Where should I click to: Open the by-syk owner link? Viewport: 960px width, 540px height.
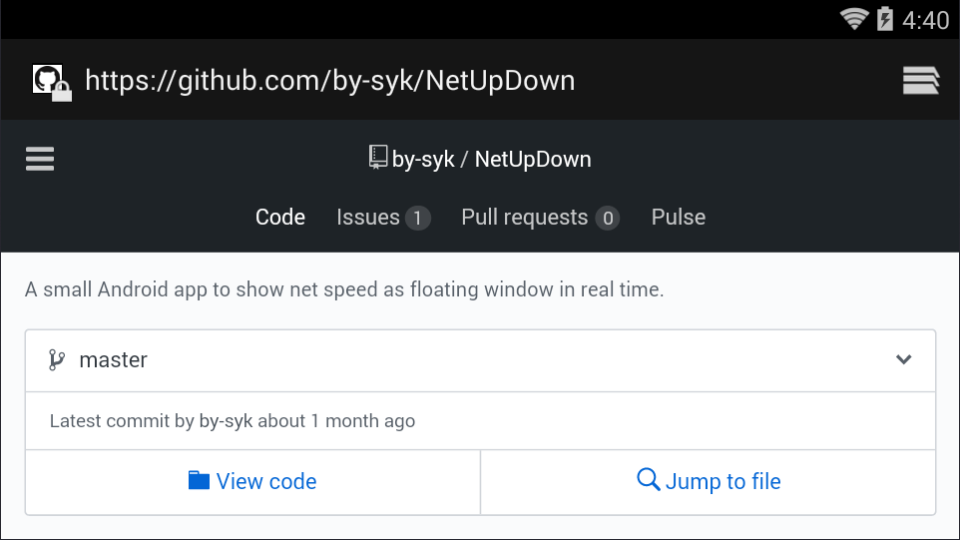tap(423, 160)
